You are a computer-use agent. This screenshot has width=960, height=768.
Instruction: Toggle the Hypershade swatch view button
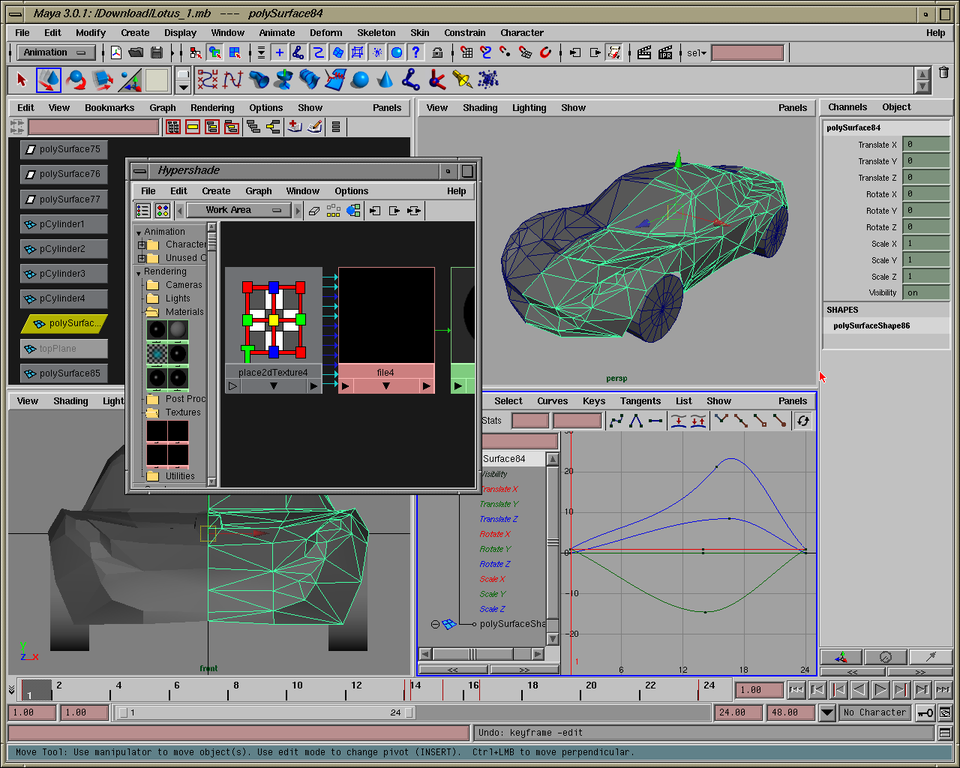tap(162, 210)
